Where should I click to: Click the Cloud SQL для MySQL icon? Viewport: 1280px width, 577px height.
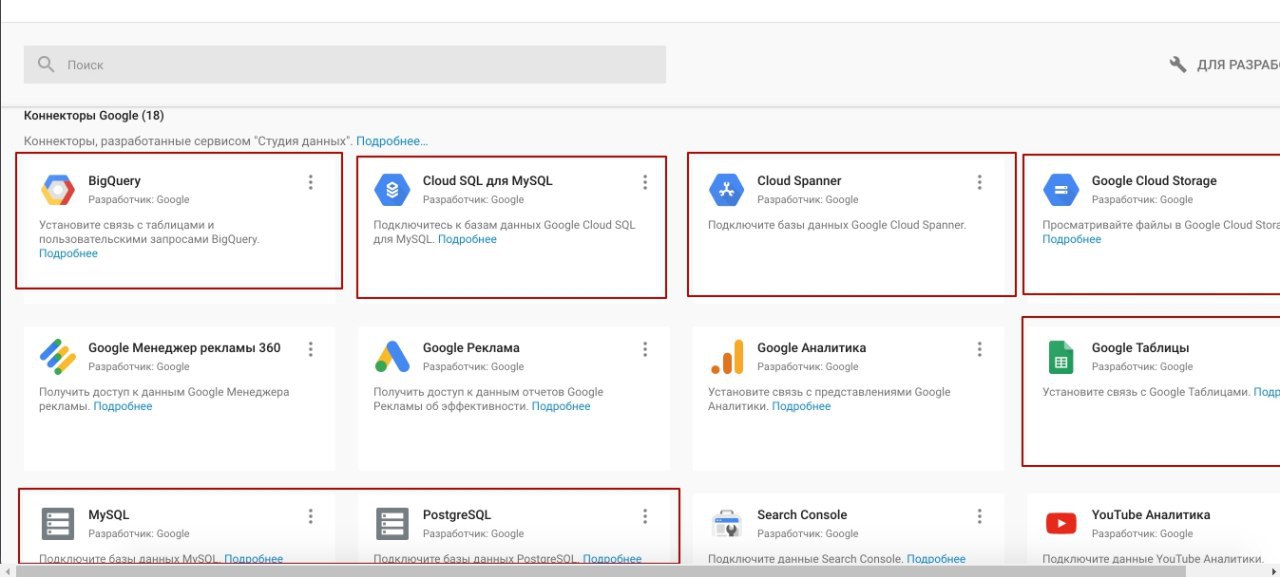click(x=391, y=189)
